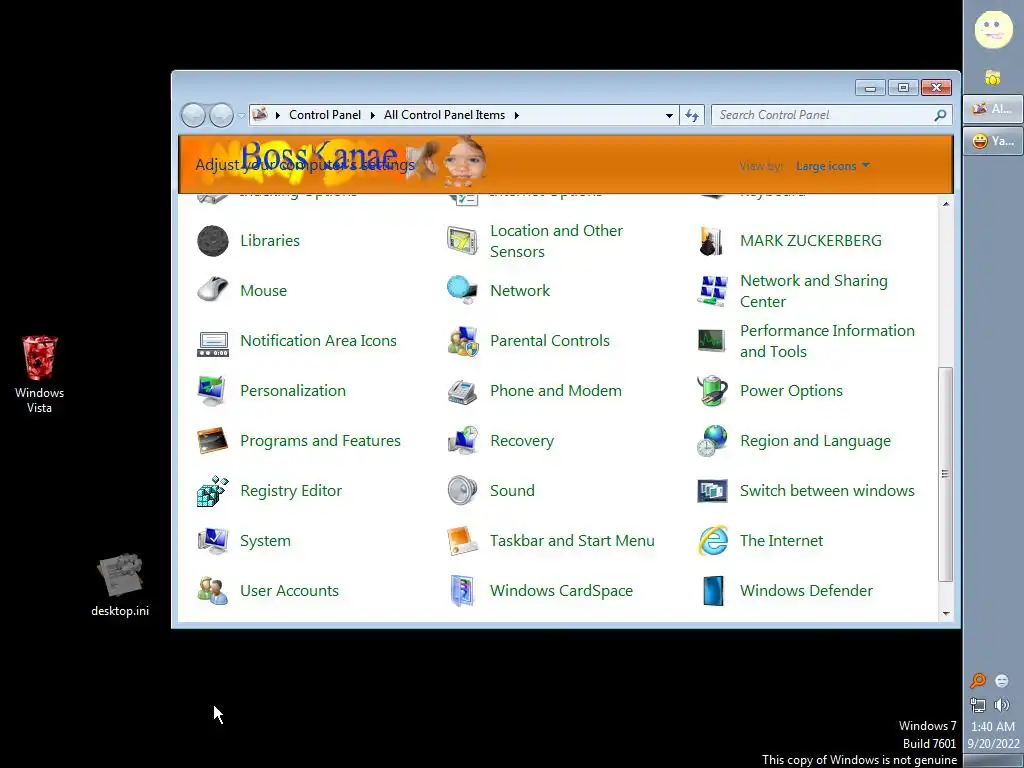1024x768 pixels.
Task: Open the recent pages dropdown beside Forward button
Action: (x=241, y=116)
